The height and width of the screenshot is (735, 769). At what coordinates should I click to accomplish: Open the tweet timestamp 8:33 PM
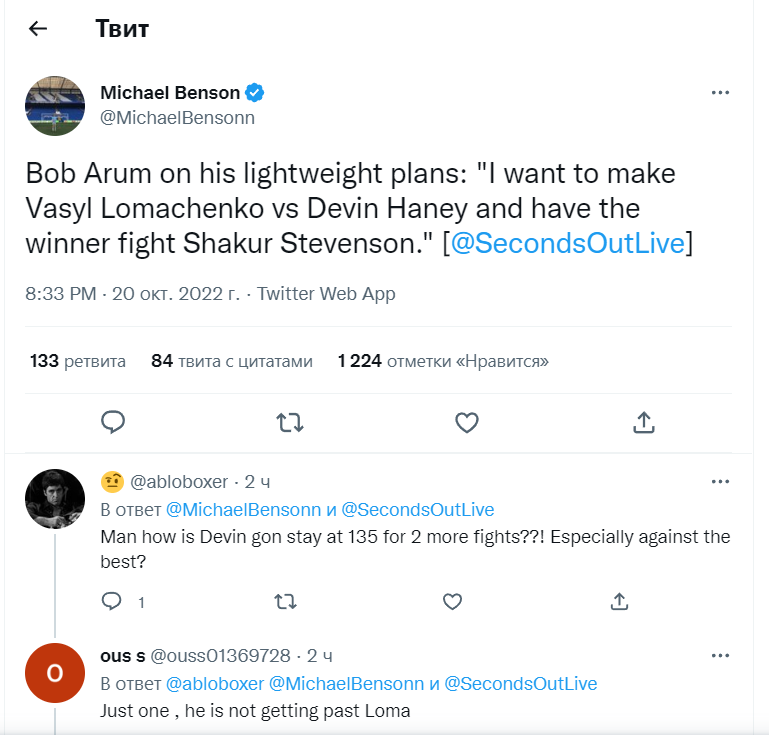[x=60, y=294]
